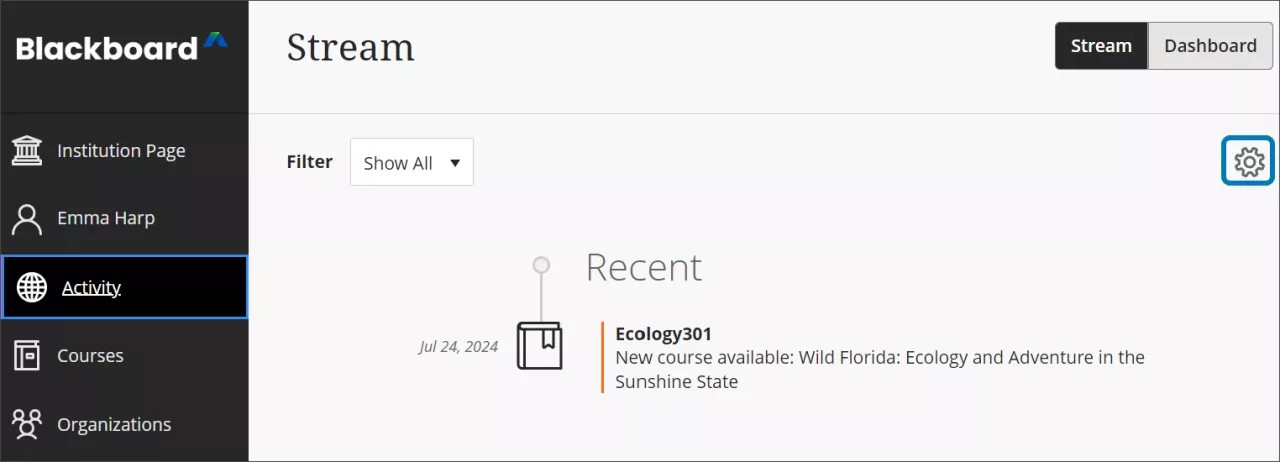
Task: Click the Organizations people icon
Action: coord(27,425)
